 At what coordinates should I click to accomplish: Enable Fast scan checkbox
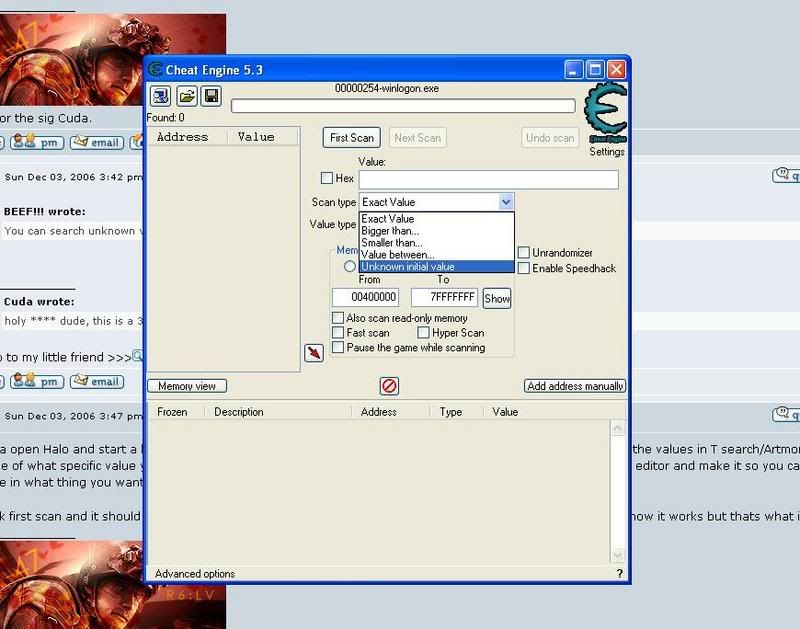pos(338,333)
